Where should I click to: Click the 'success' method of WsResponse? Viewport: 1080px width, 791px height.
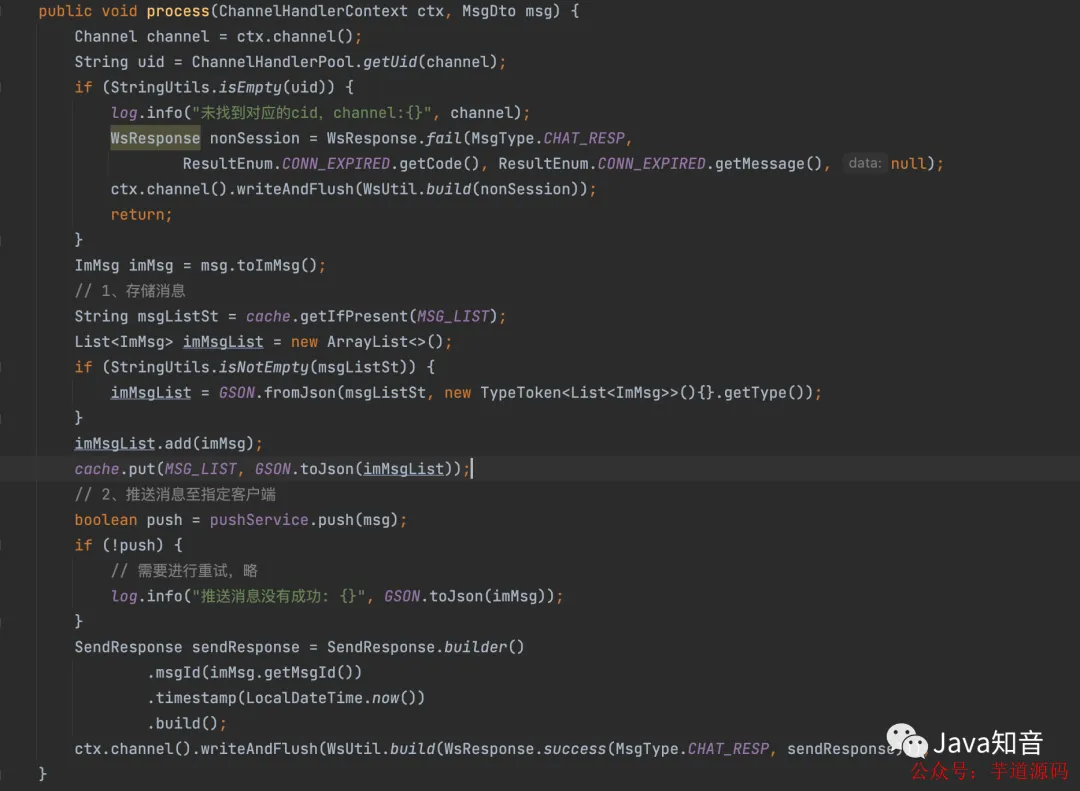coord(574,749)
